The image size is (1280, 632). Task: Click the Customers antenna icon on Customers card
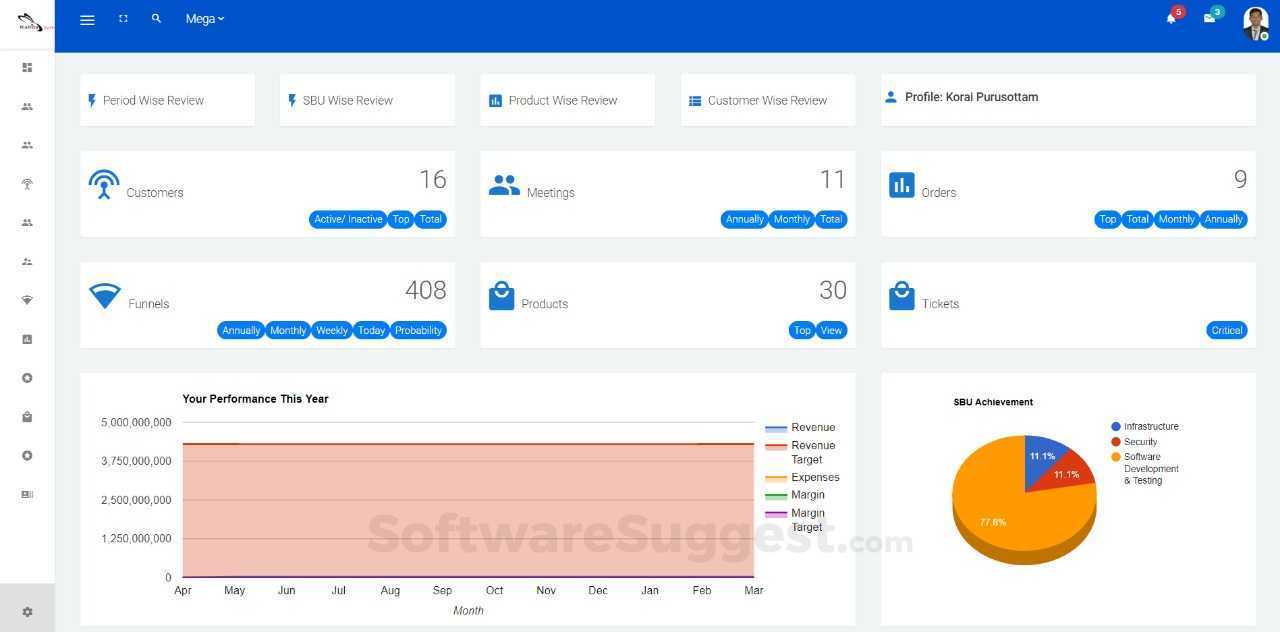[104, 184]
